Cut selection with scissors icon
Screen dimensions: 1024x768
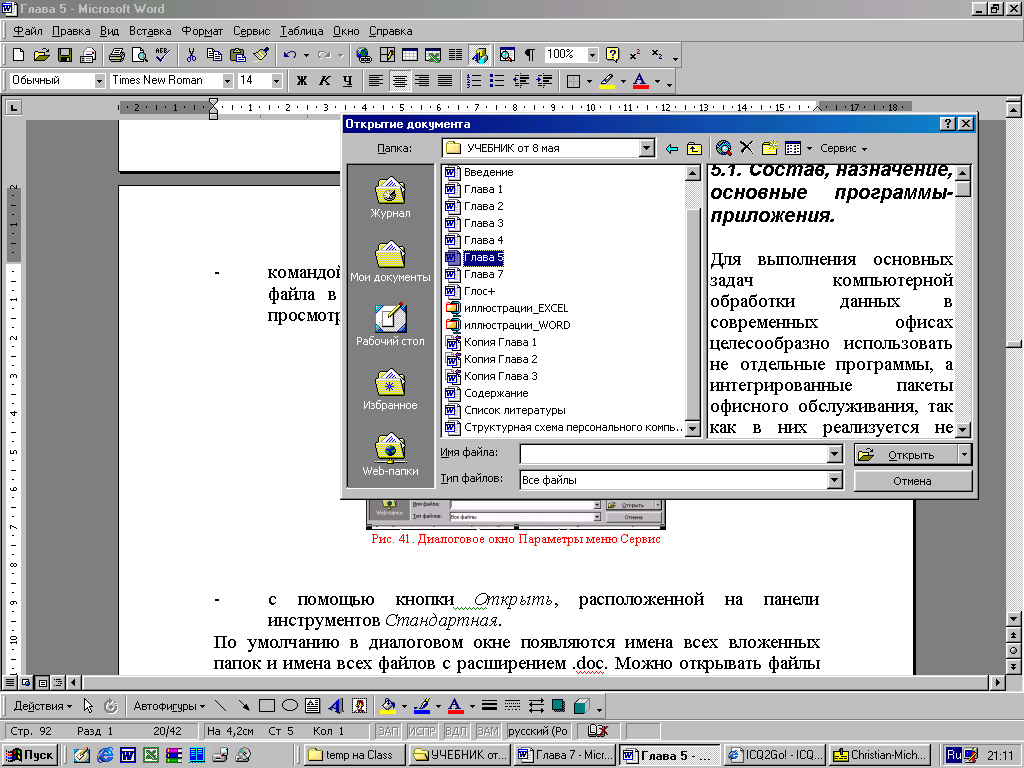coord(191,55)
